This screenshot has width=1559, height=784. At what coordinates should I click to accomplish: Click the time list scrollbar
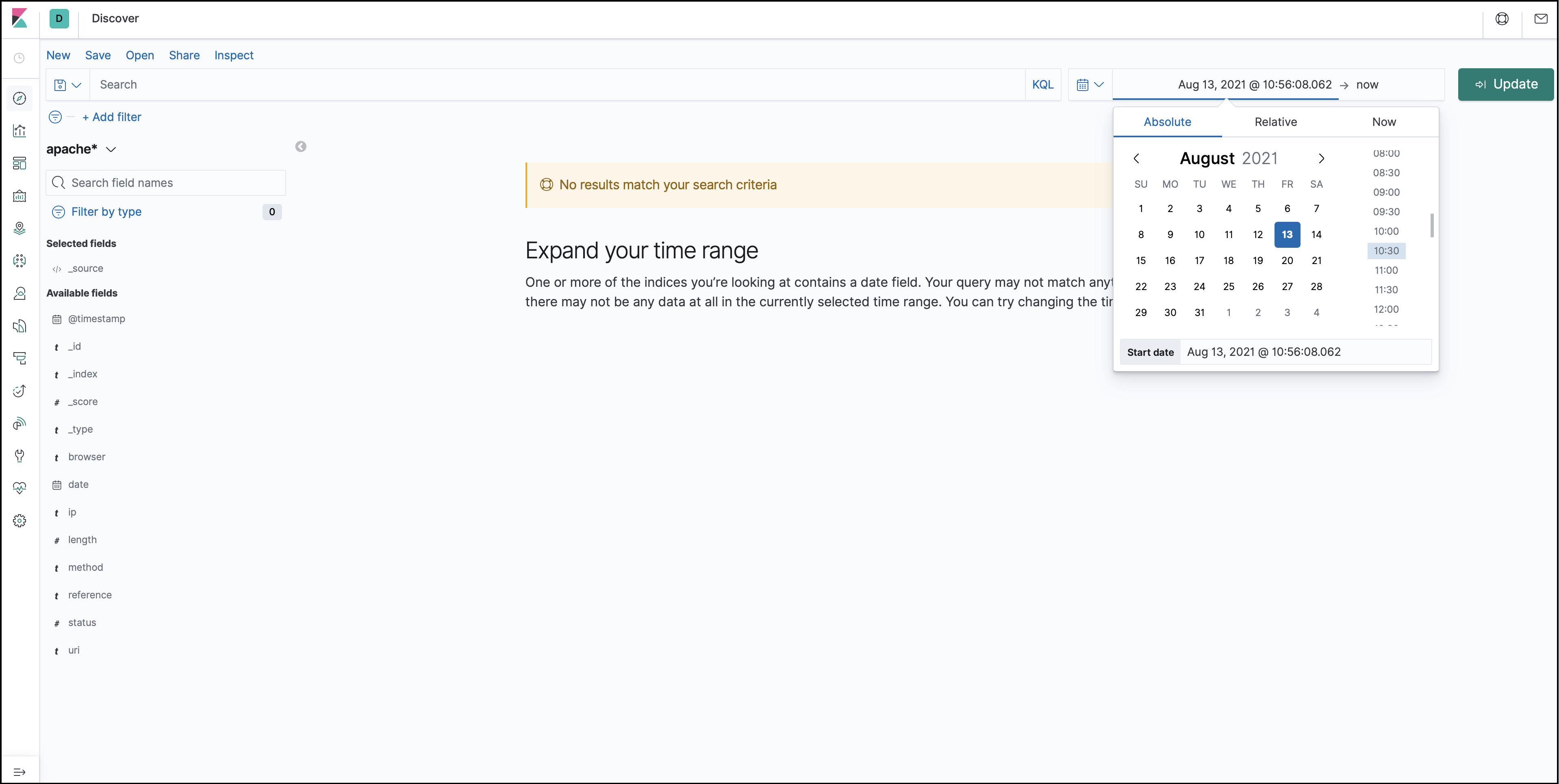(1432, 225)
